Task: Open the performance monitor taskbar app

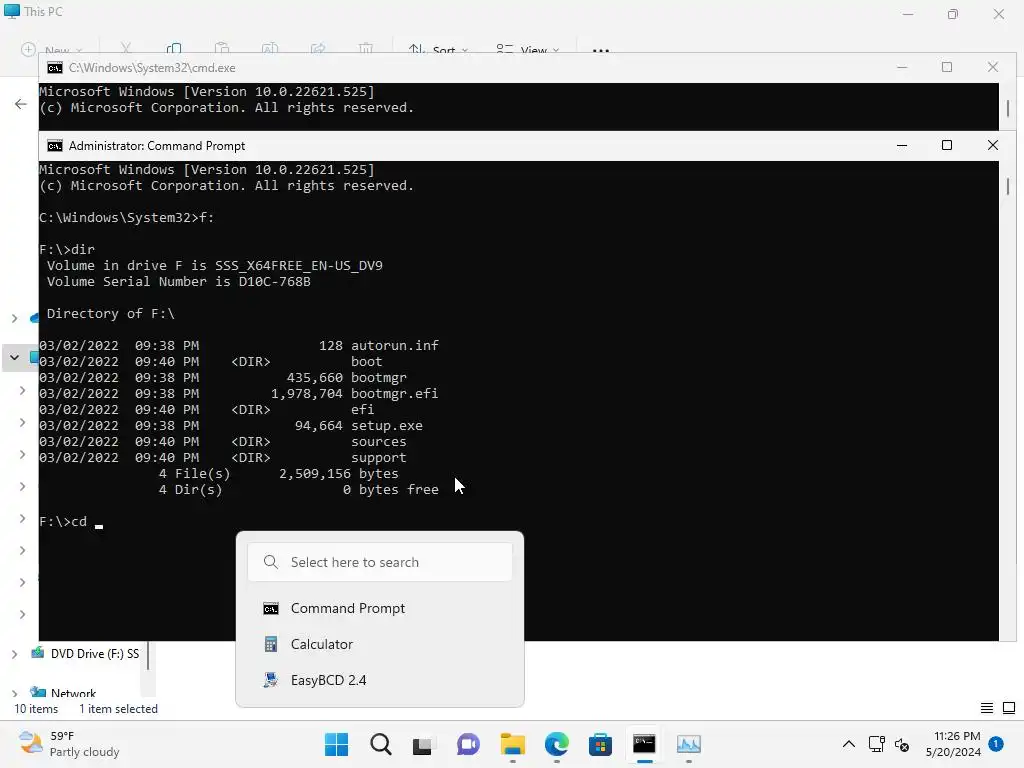Action: pos(688,744)
